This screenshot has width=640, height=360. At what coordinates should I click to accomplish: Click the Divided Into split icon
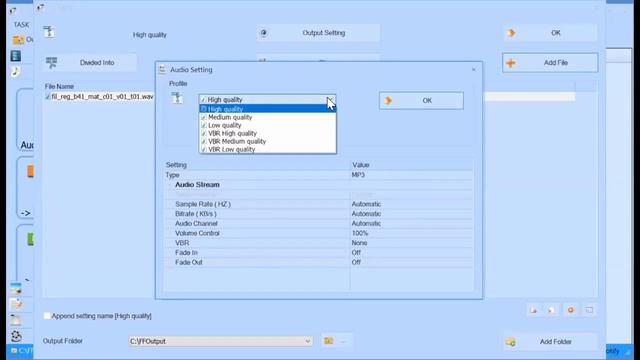click(x=51, y=62)
